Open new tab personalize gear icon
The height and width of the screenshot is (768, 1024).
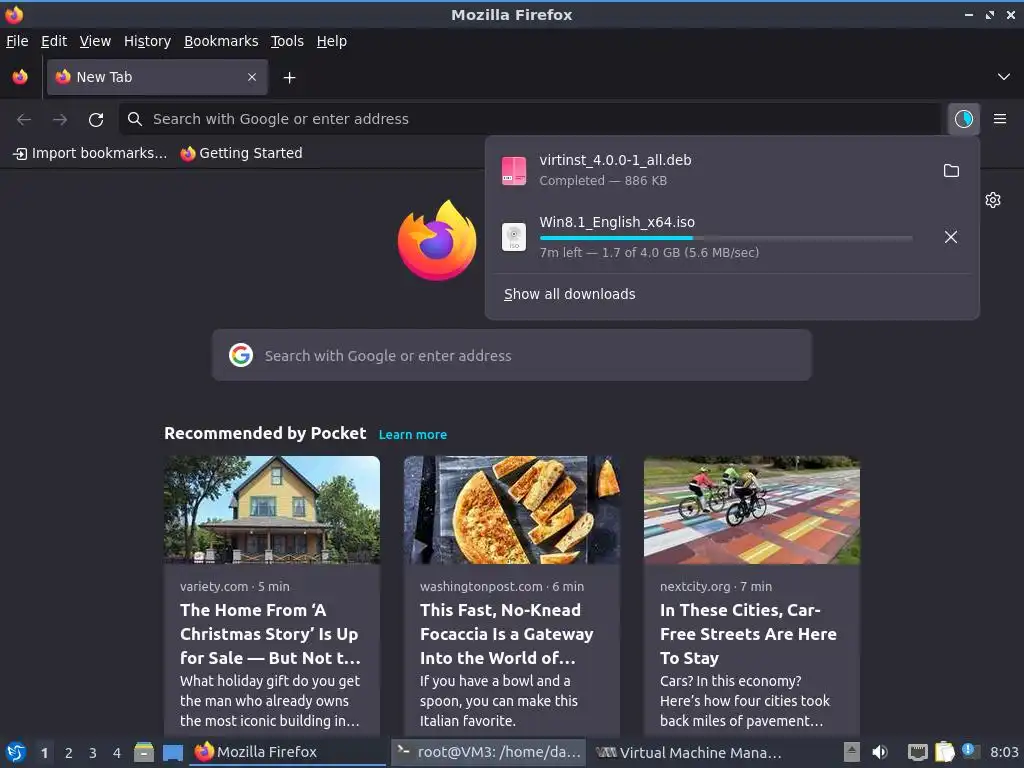993,200
